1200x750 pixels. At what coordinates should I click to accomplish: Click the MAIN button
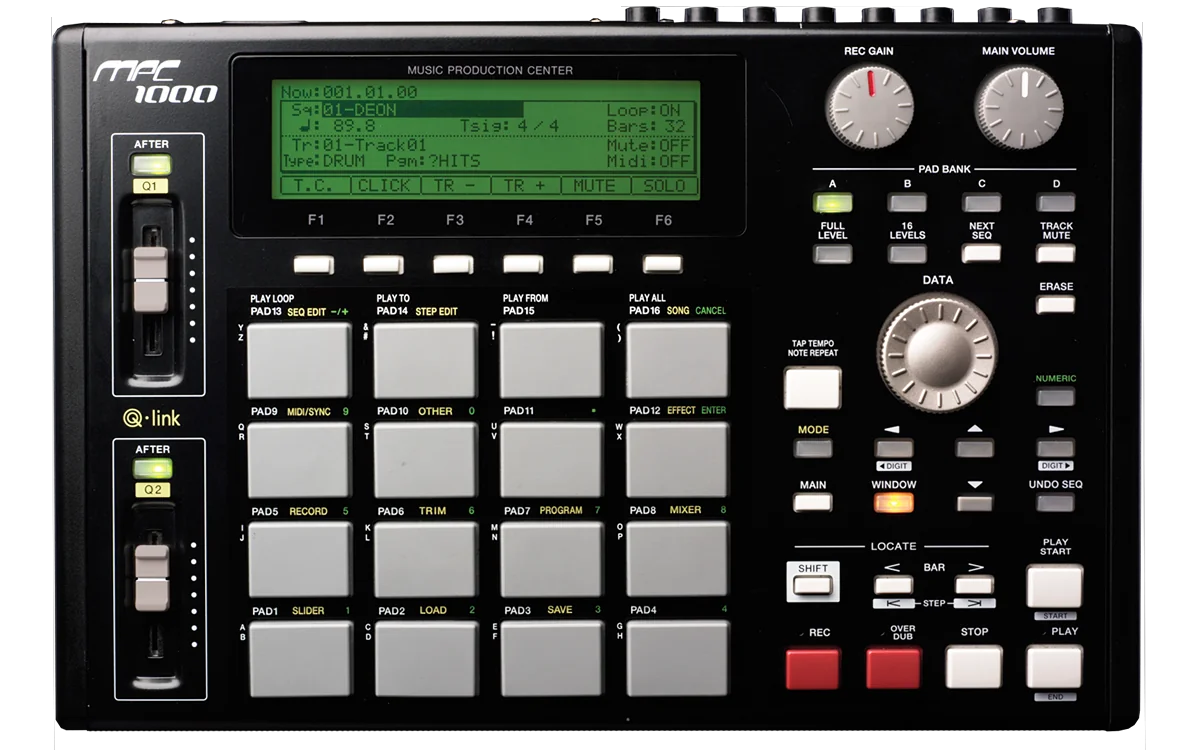point(813,502)
